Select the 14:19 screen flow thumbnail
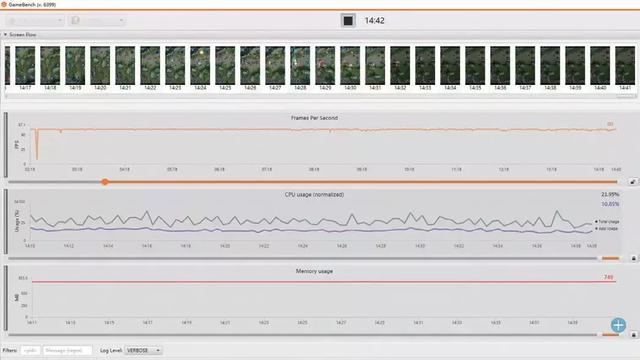Image resolution: width=640 pixels, height=360 pixels. point(75,65)
